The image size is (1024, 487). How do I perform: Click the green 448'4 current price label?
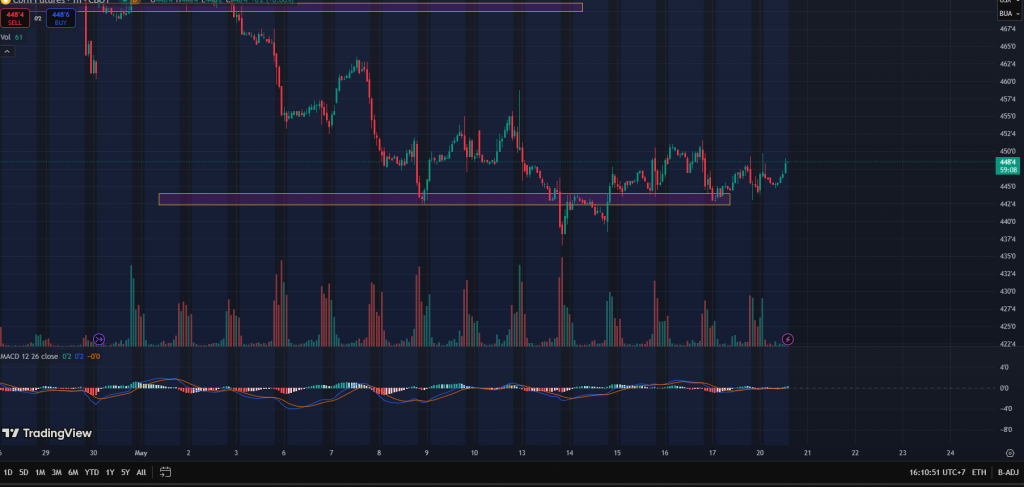point(1007,166)
